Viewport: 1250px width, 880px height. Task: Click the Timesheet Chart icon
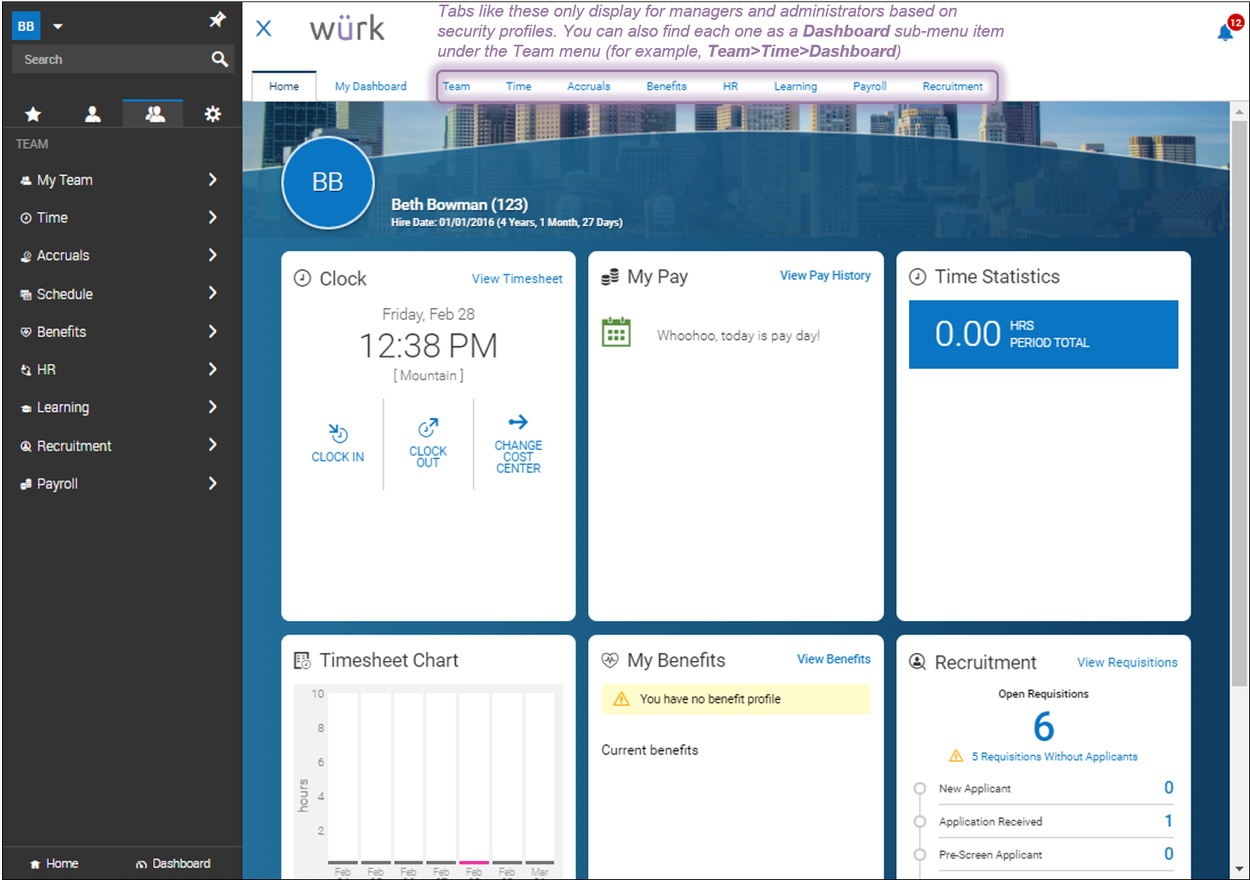(302, 661)
